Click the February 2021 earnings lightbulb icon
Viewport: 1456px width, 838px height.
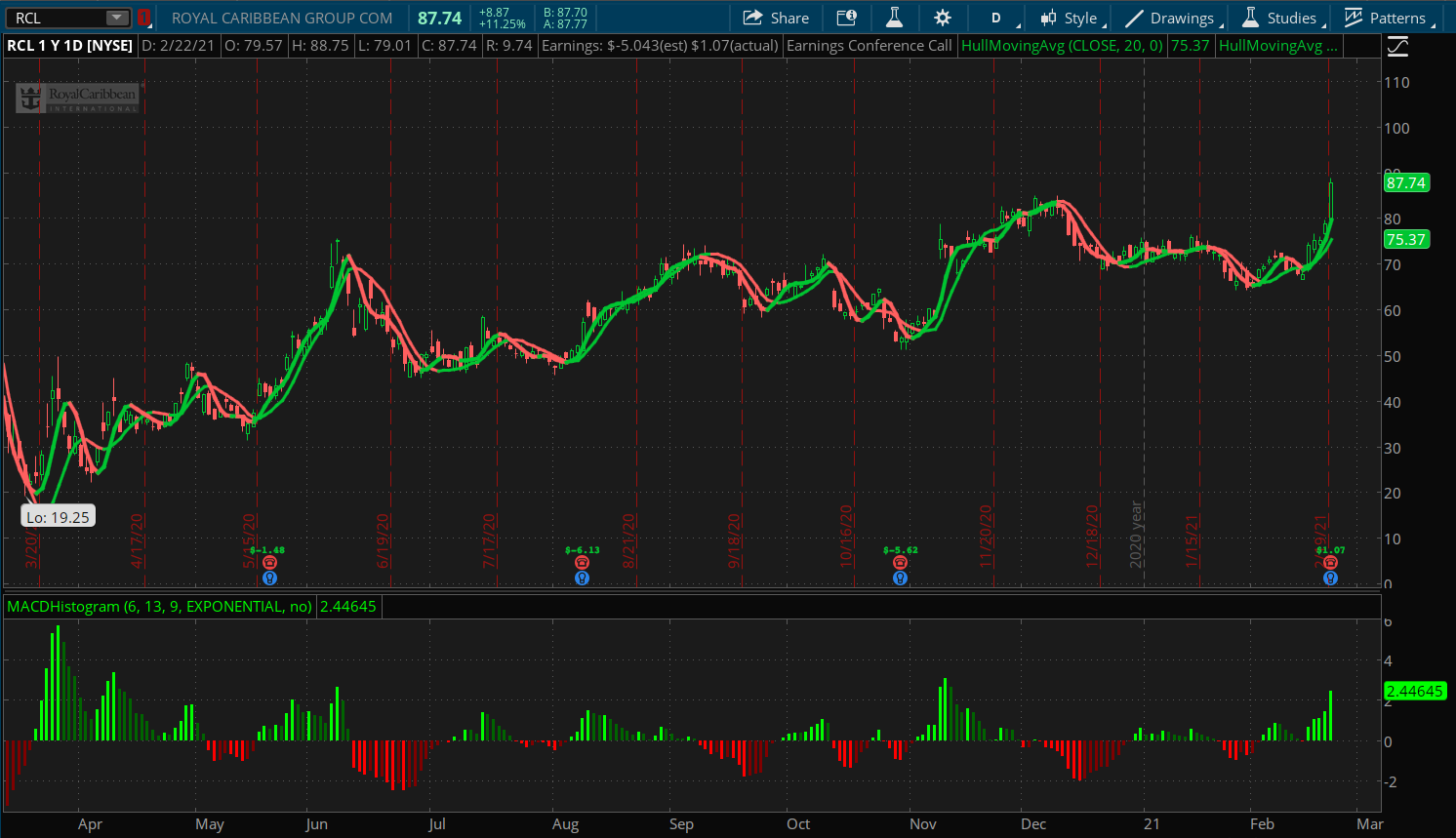point(1330,578)
